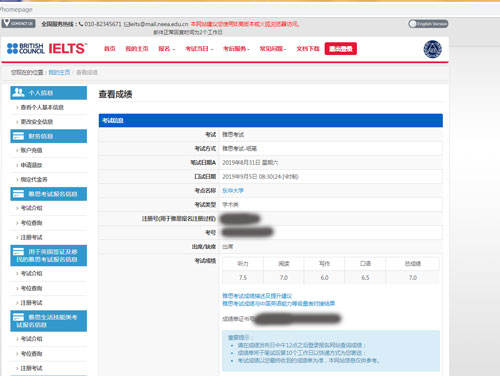Open 雅思考试成绩描述及提升建议 link
The height and width of the screenshot is (376, 500).
257,296
